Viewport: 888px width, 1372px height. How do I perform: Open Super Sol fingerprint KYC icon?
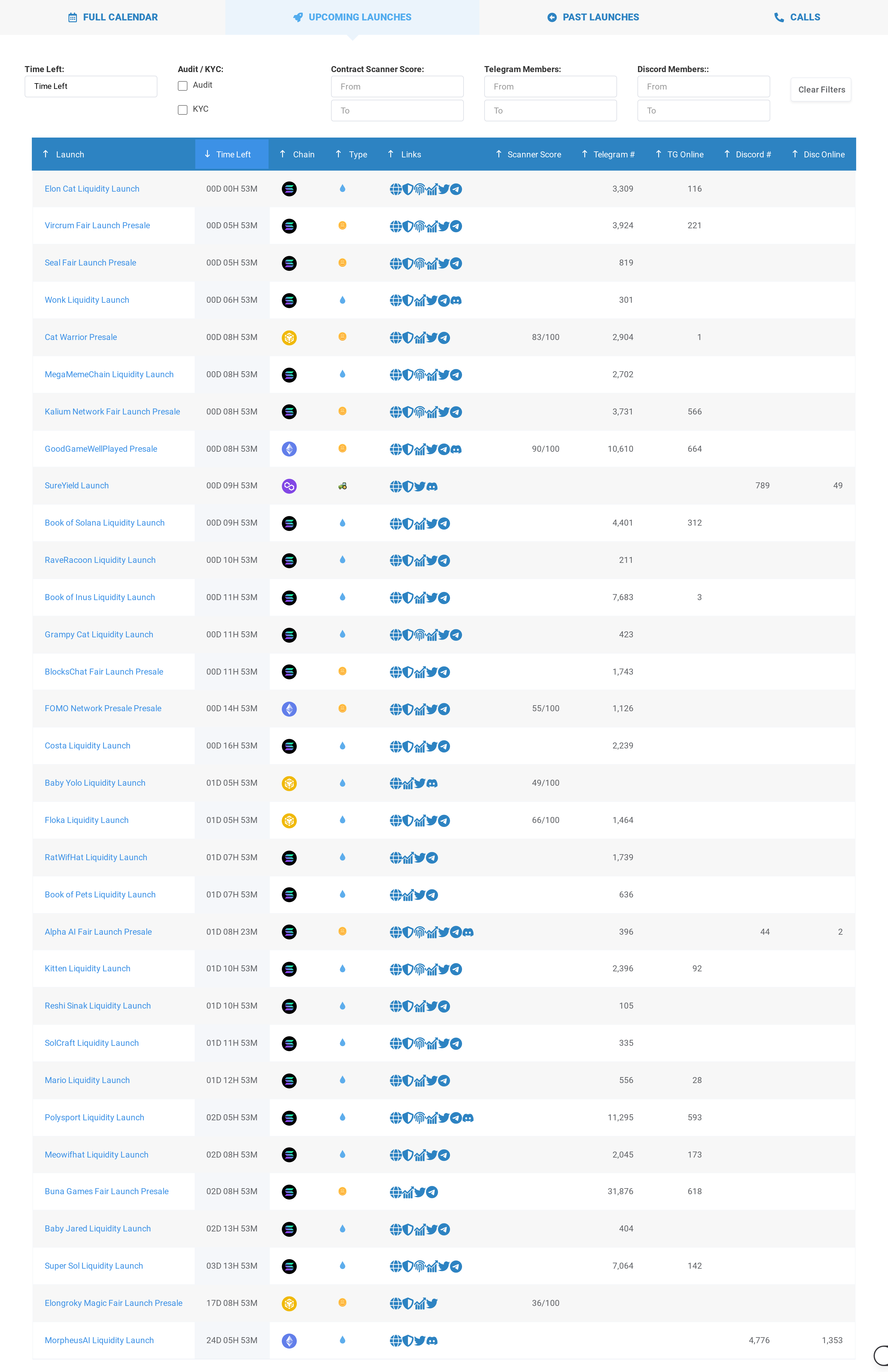pyautogui.click(x=420, y=1267)
